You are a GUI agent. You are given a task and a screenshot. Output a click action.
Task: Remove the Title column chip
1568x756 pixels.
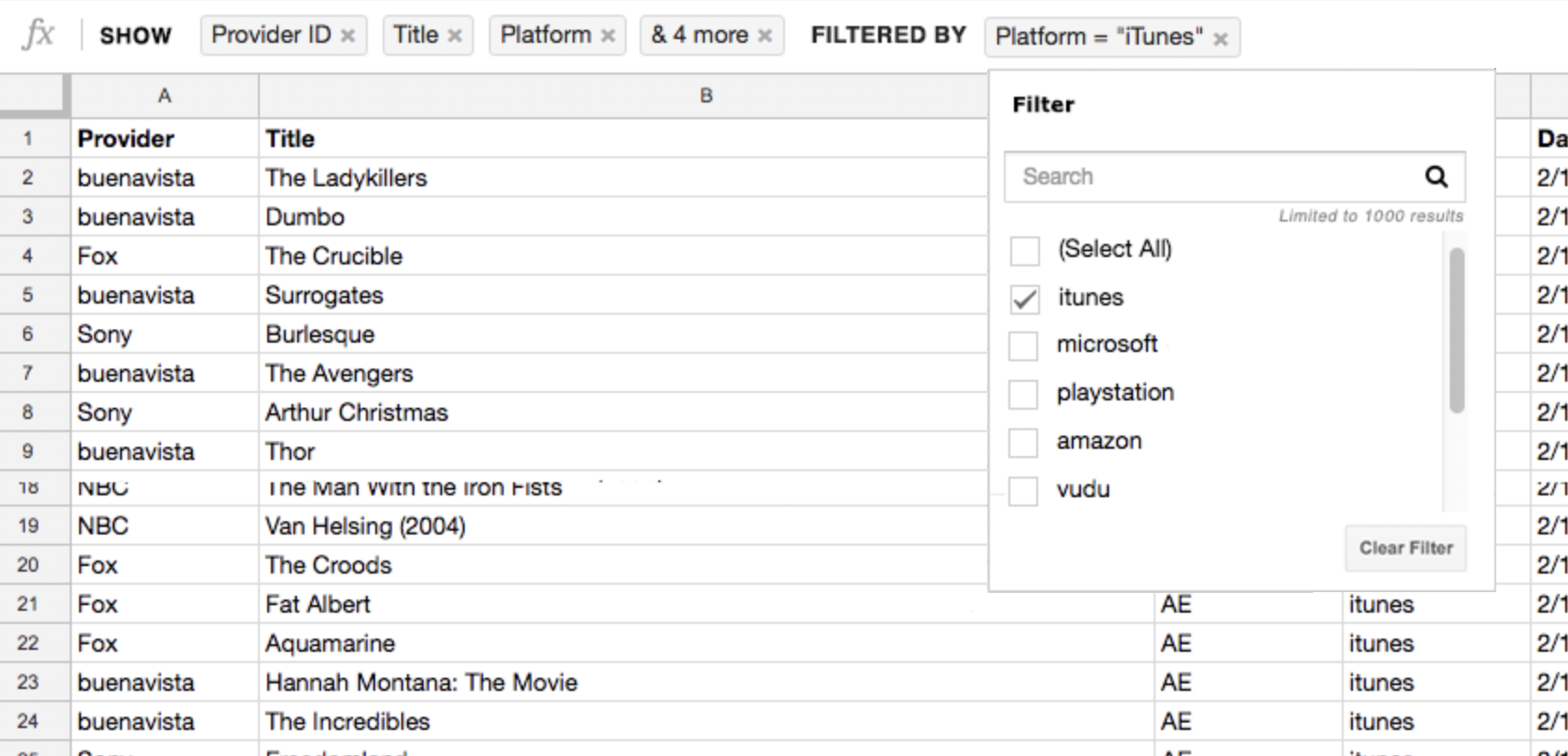coord(455,35)
